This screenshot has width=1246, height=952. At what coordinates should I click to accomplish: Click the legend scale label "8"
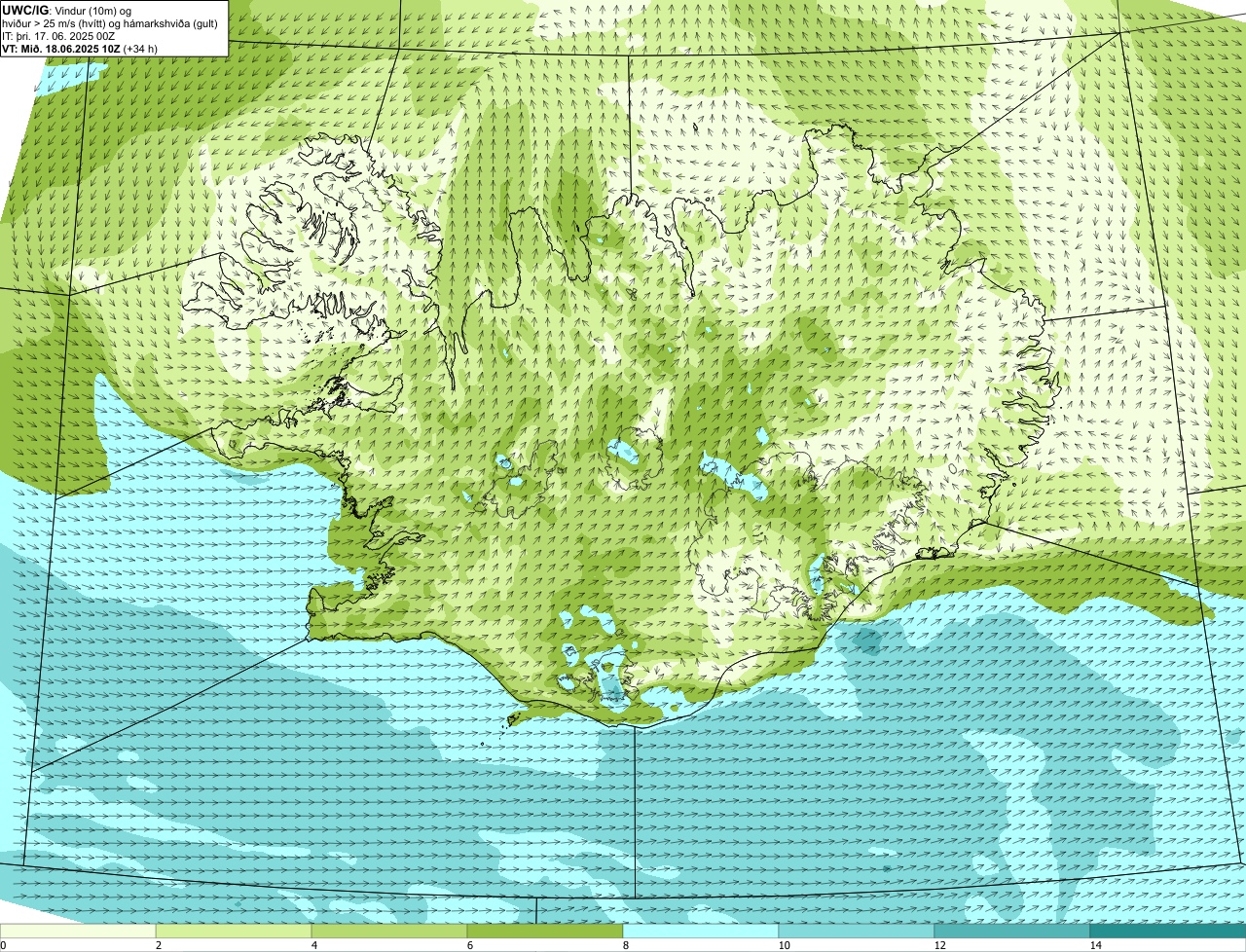[x=625, y=945]
